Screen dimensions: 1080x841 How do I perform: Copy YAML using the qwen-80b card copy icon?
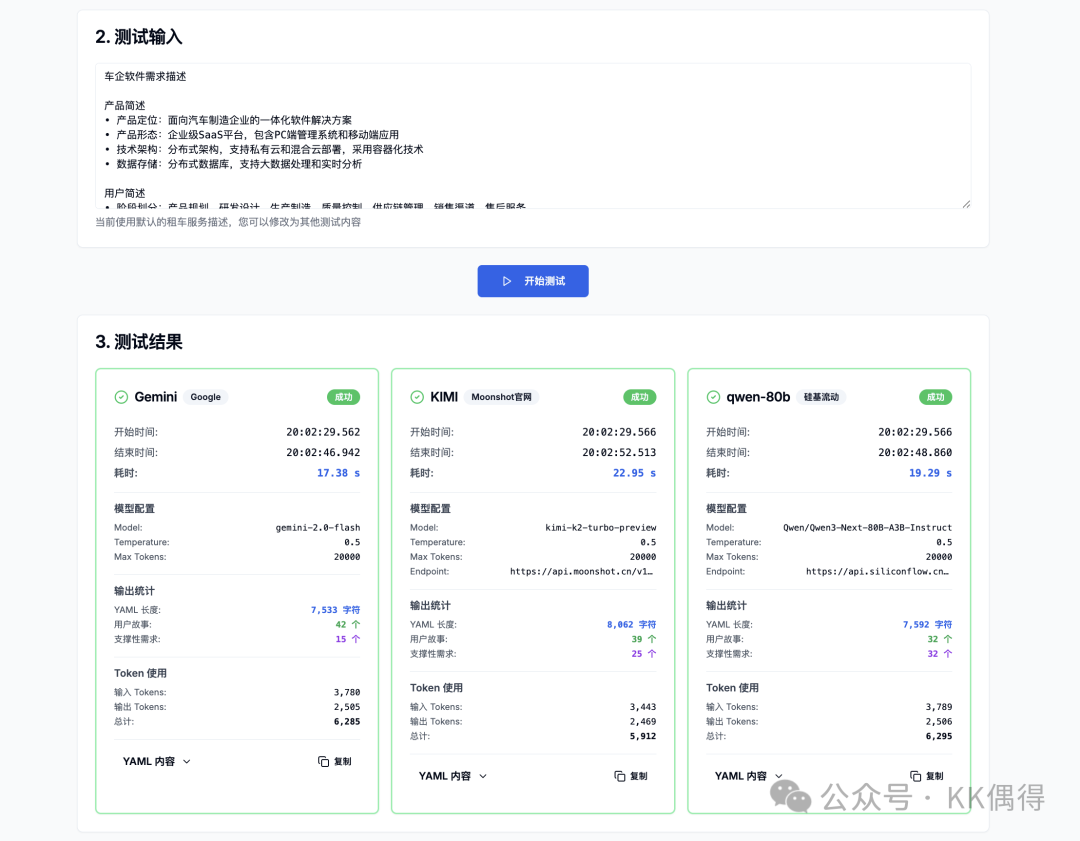pyautogui.click(x=916, y=776)
